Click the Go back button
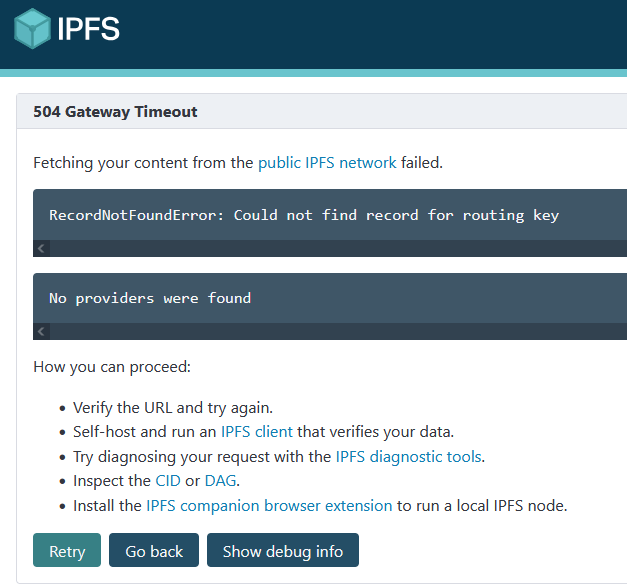The width and height of the screenshot is (627, 586). pos(154,550)
